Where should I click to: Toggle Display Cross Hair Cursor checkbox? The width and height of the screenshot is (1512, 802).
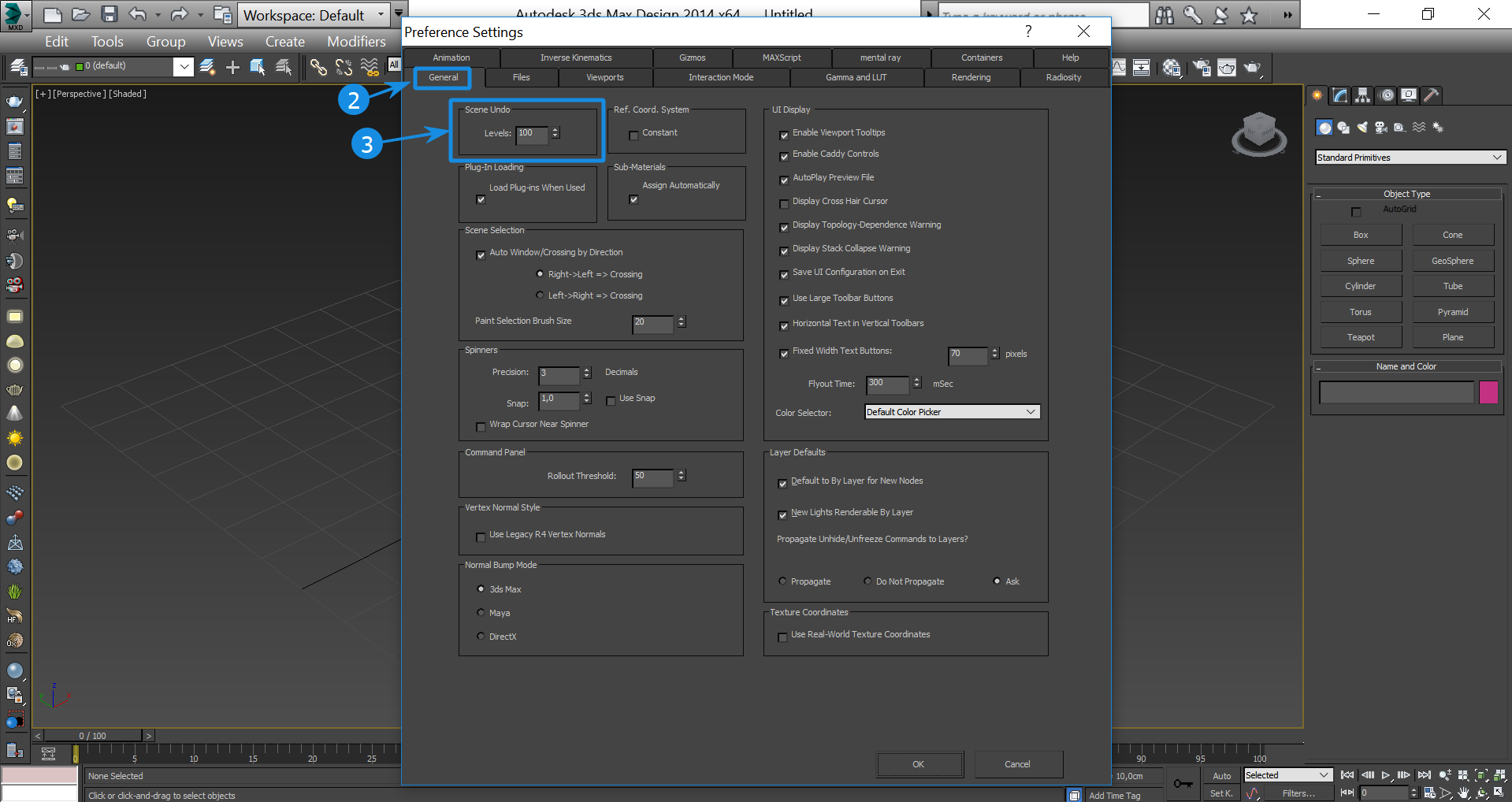coord(784,204)
